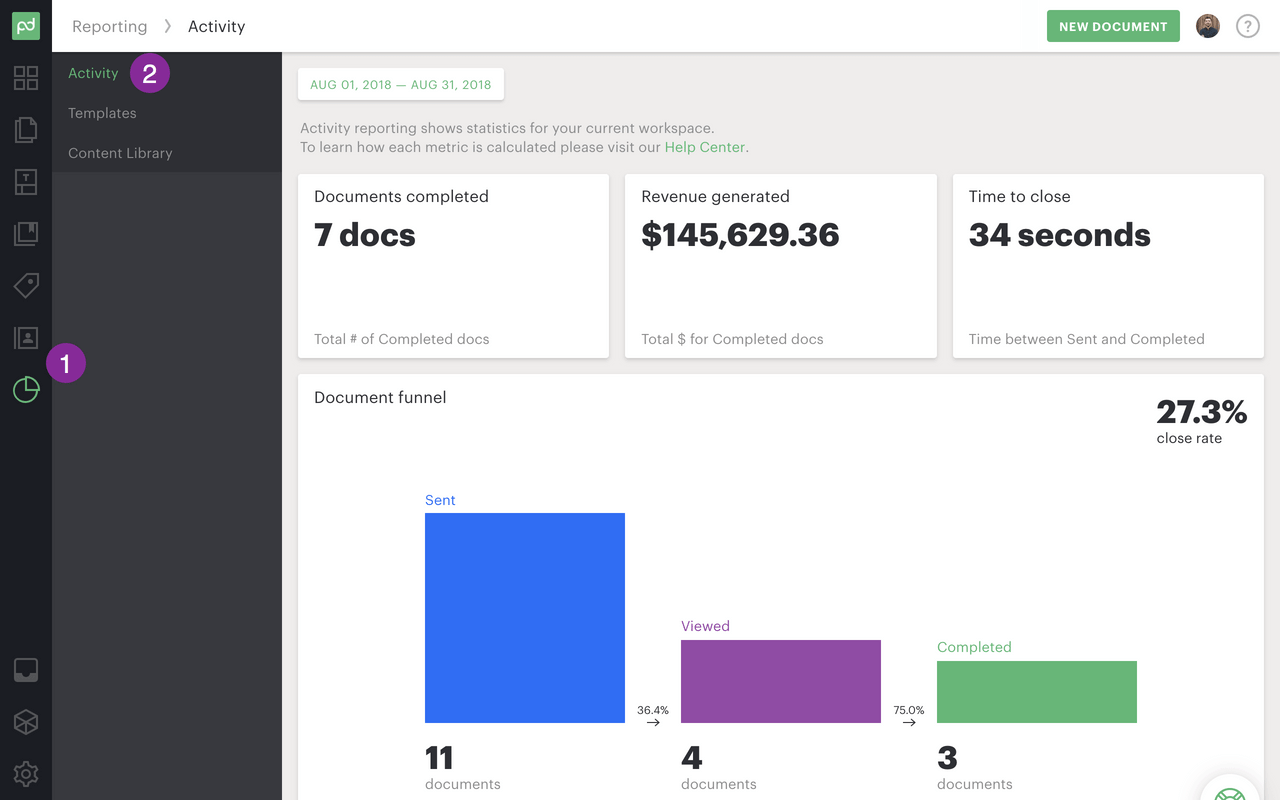This screenshot has width=1280, height=800.
Task: Click the user avatar photo
Action: (1207, 26)
